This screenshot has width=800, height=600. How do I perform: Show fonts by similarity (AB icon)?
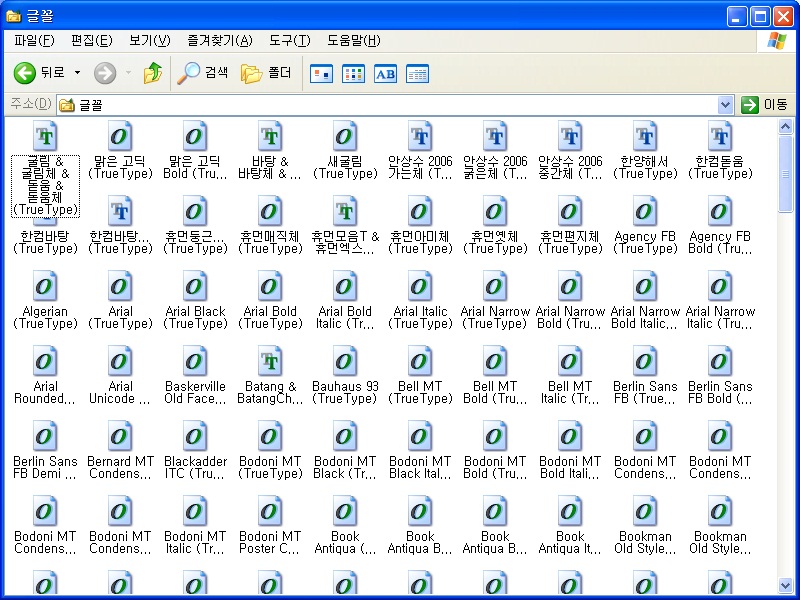point(385,74)
